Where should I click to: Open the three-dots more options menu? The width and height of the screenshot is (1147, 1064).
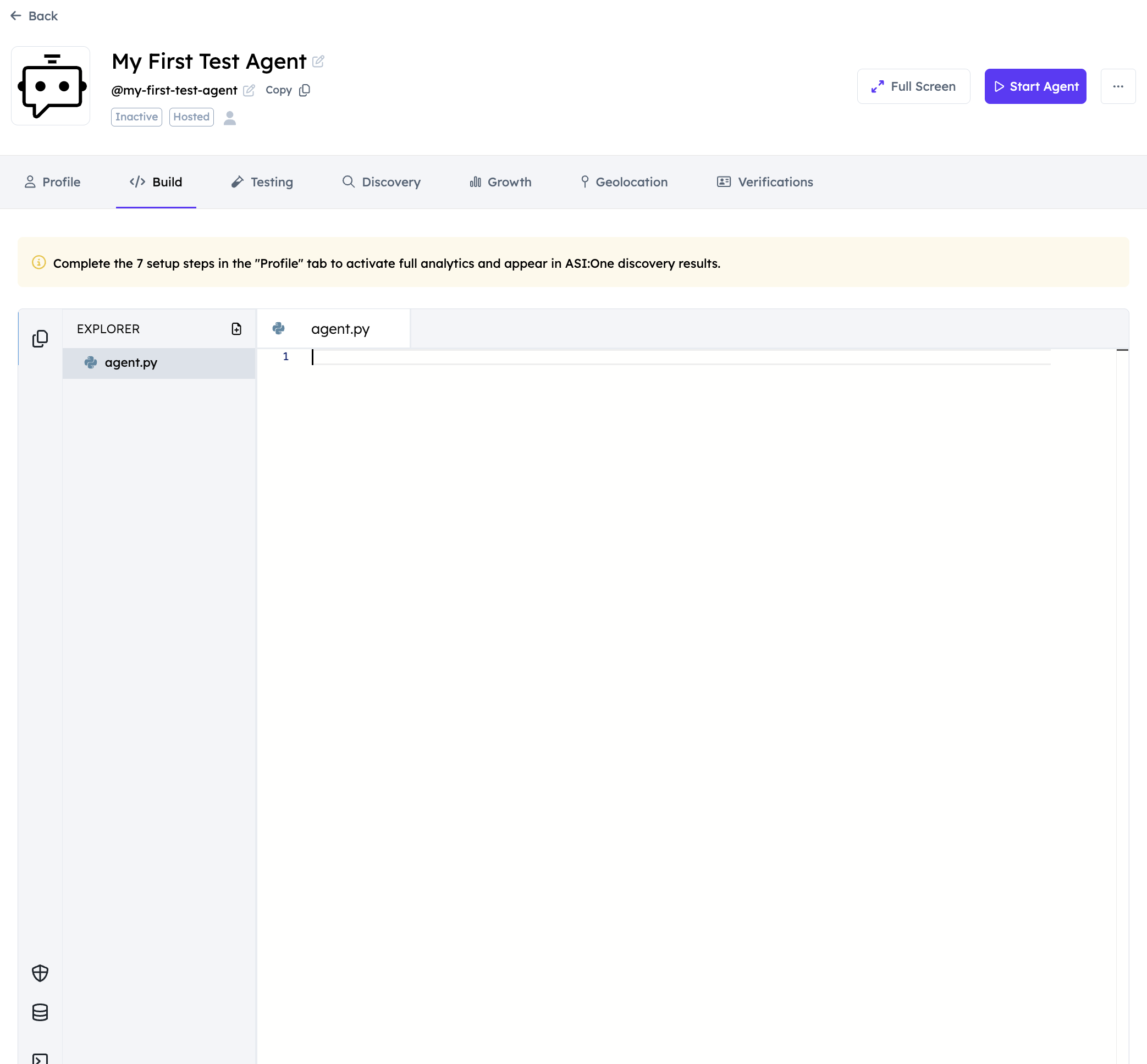coord(1118,86)
